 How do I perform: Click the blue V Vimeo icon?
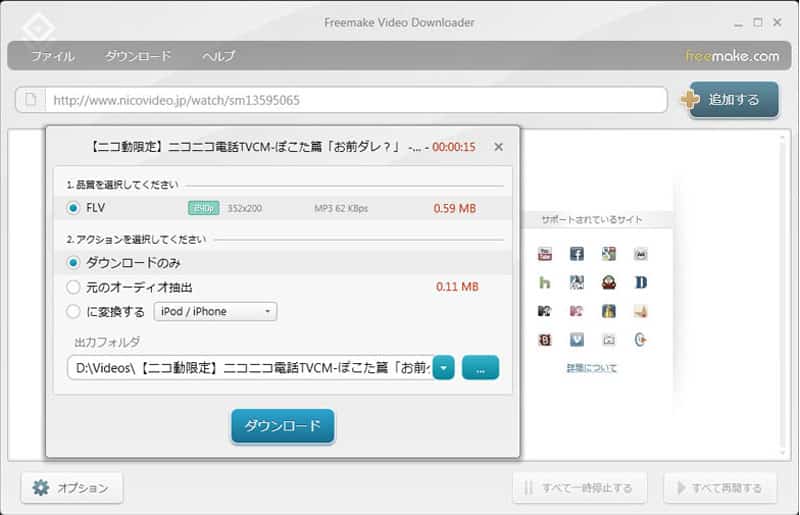tap(577, 339)
